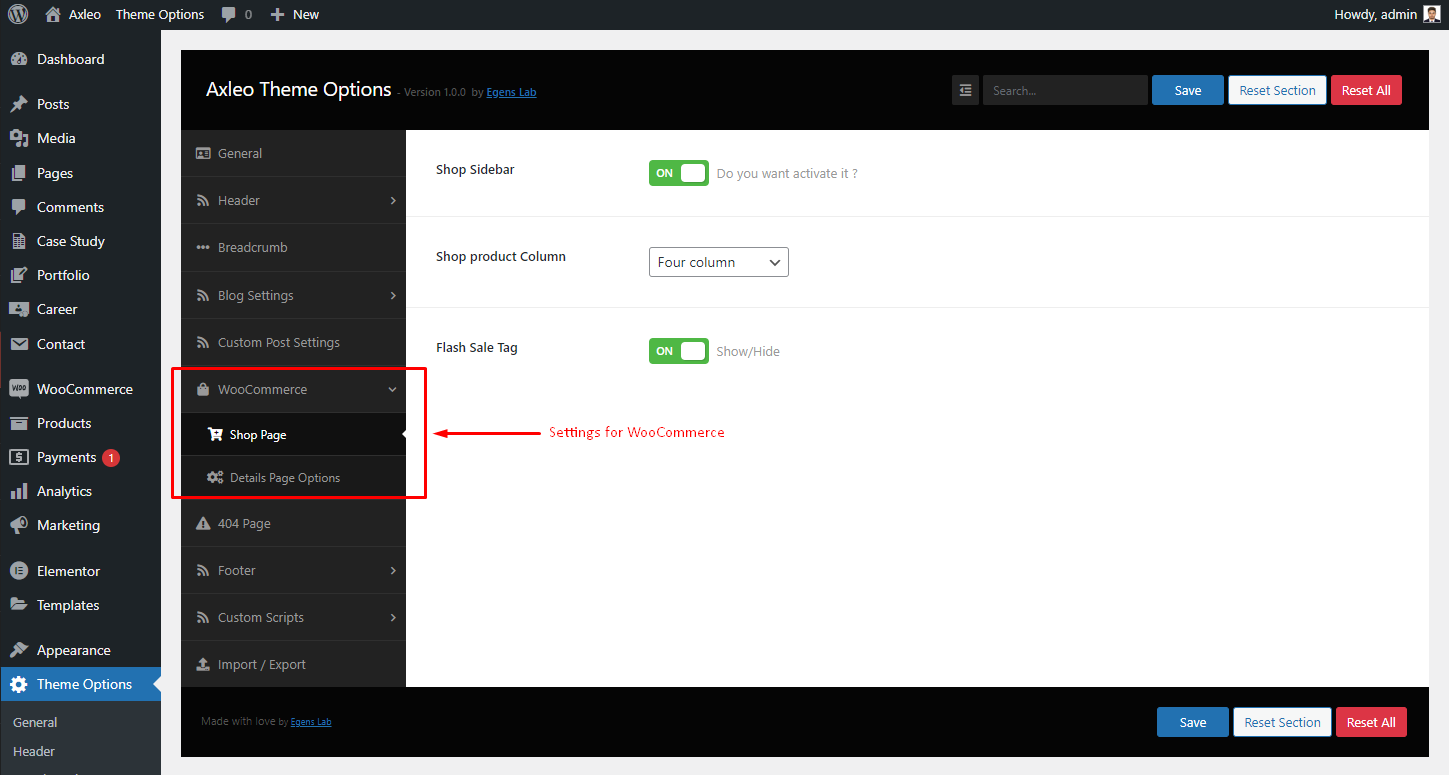The height and width of the screenshot is (775, 1449).
Task: Expand the Custom Scripts chevron
Action: (x=393, y=617)
